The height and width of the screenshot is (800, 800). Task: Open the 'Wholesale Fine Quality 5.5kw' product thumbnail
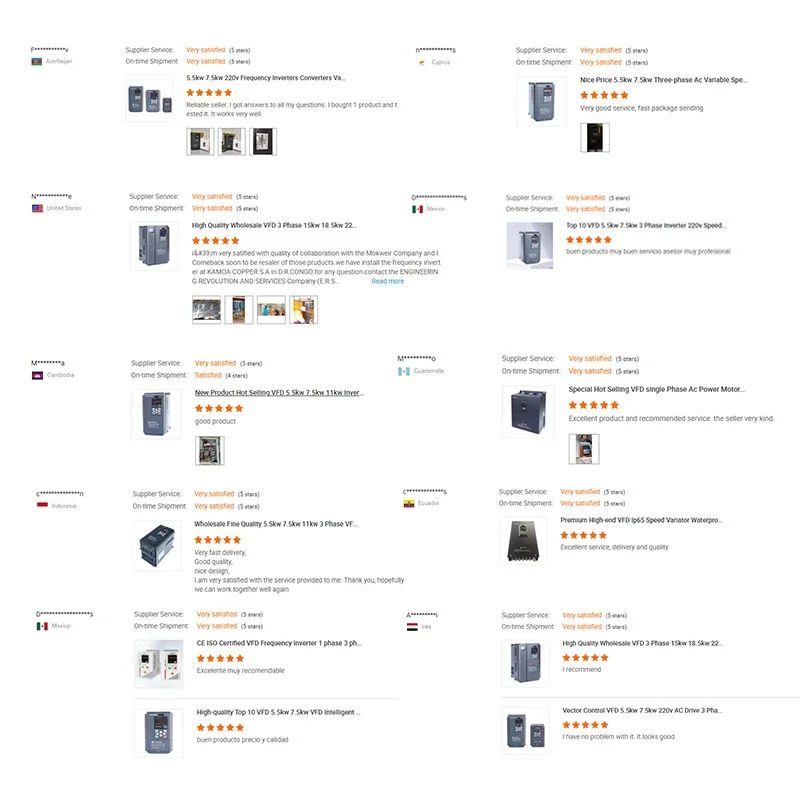[157, 545]
